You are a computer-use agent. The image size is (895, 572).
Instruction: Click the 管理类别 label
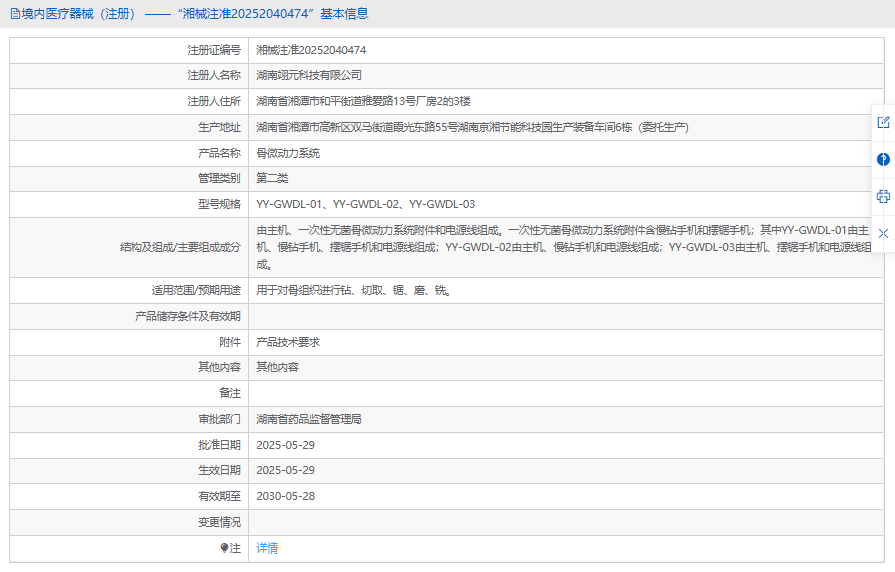click(219, 178)
